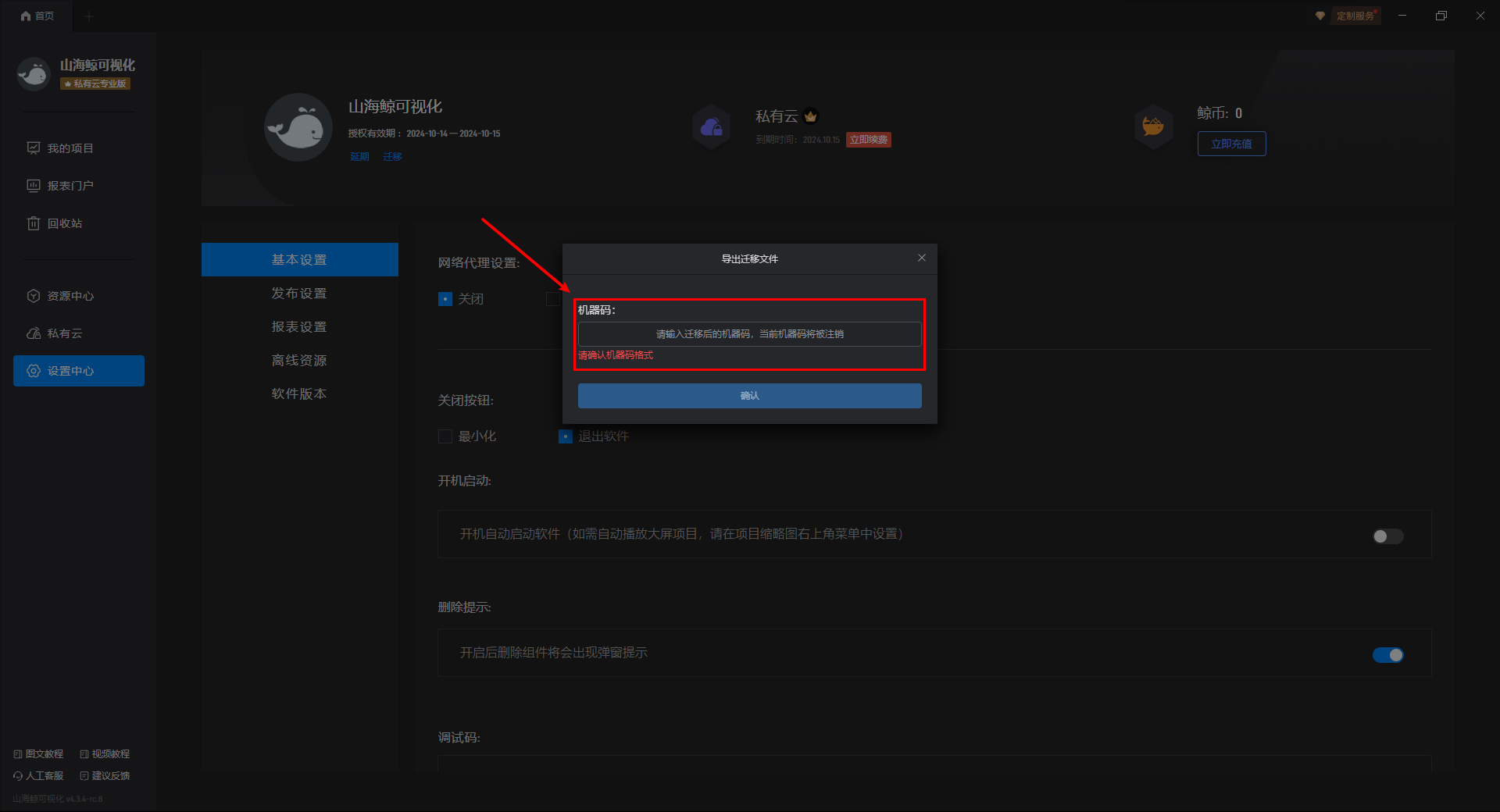1500x812 pixels.
Task: Switch to 发布设置 tab
Action: (299, 294)
